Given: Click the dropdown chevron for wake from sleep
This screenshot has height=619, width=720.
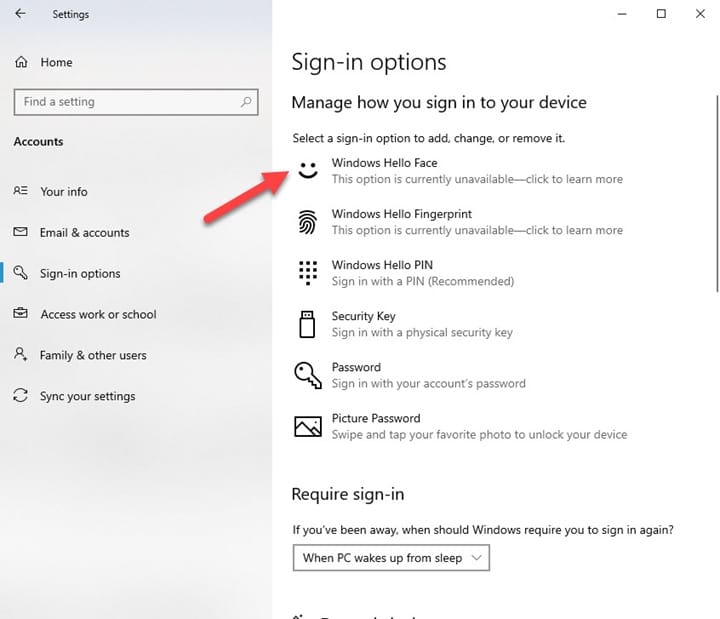Looking at the screenshot, I should pos(477,558).
